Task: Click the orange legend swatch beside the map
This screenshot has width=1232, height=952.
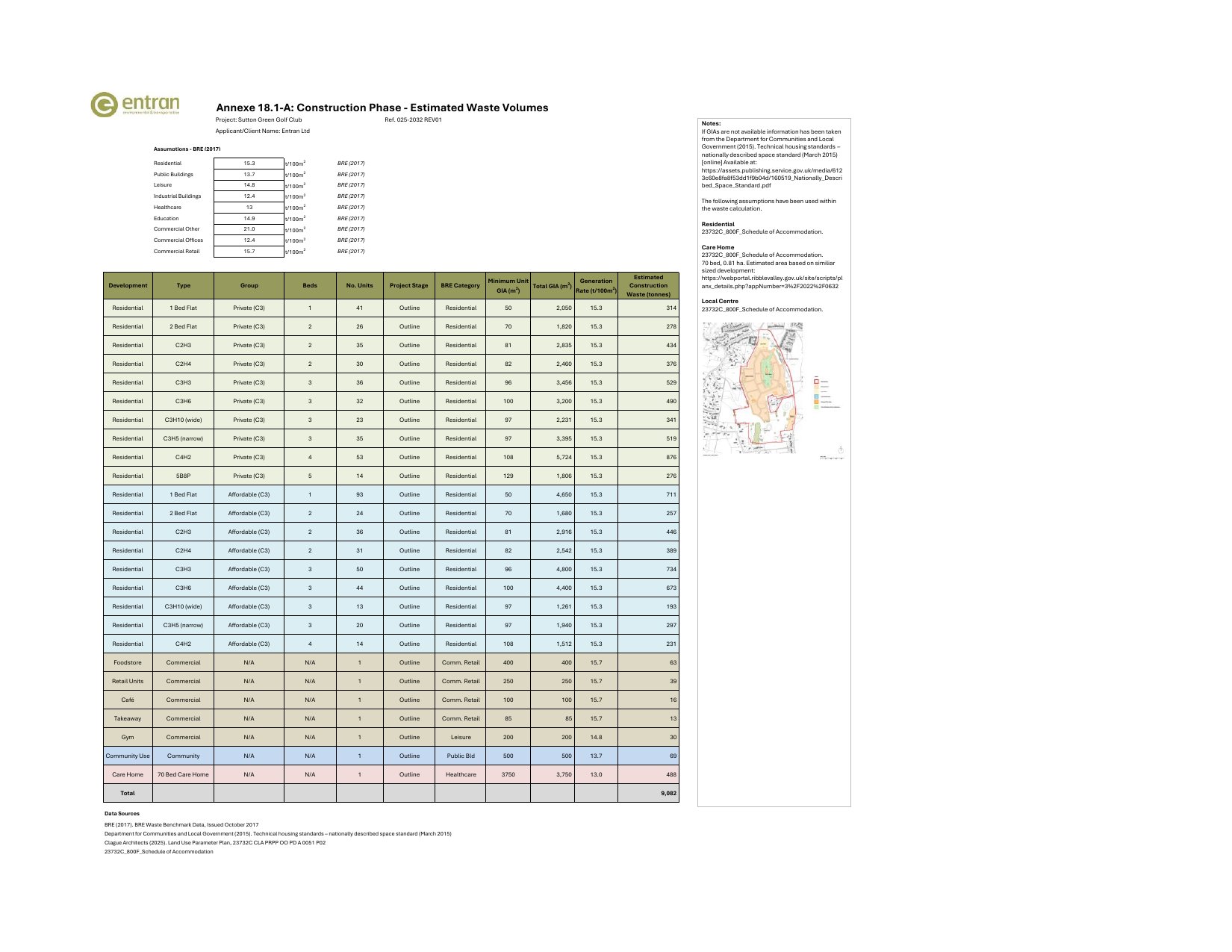Action: click(x=816, y=402)
